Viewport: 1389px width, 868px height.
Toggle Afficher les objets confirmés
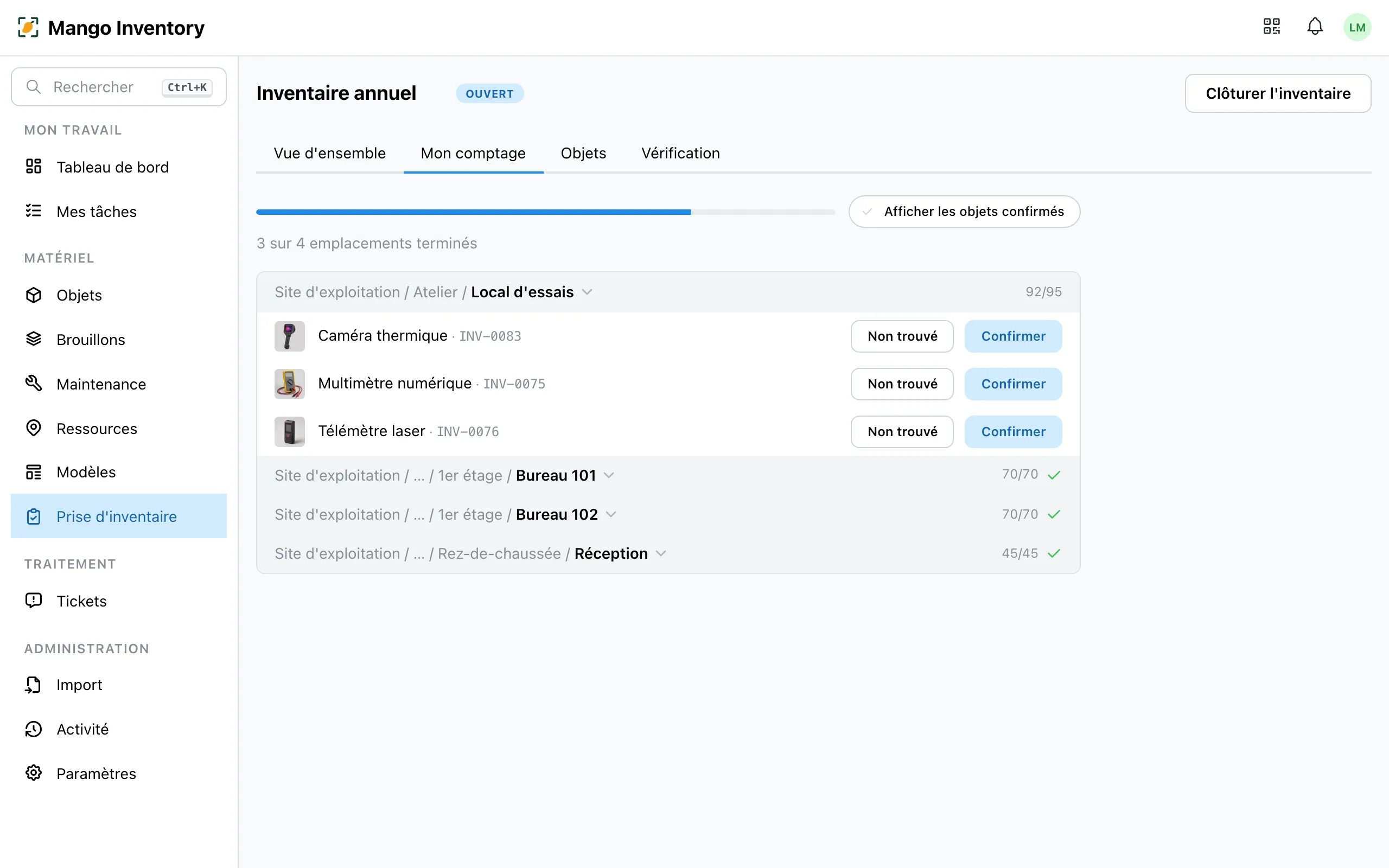coord(964,211)
